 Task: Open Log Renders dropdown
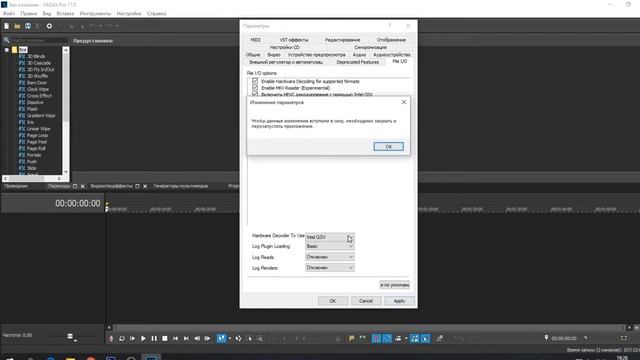pyautogui.click(x=330, y=267)
